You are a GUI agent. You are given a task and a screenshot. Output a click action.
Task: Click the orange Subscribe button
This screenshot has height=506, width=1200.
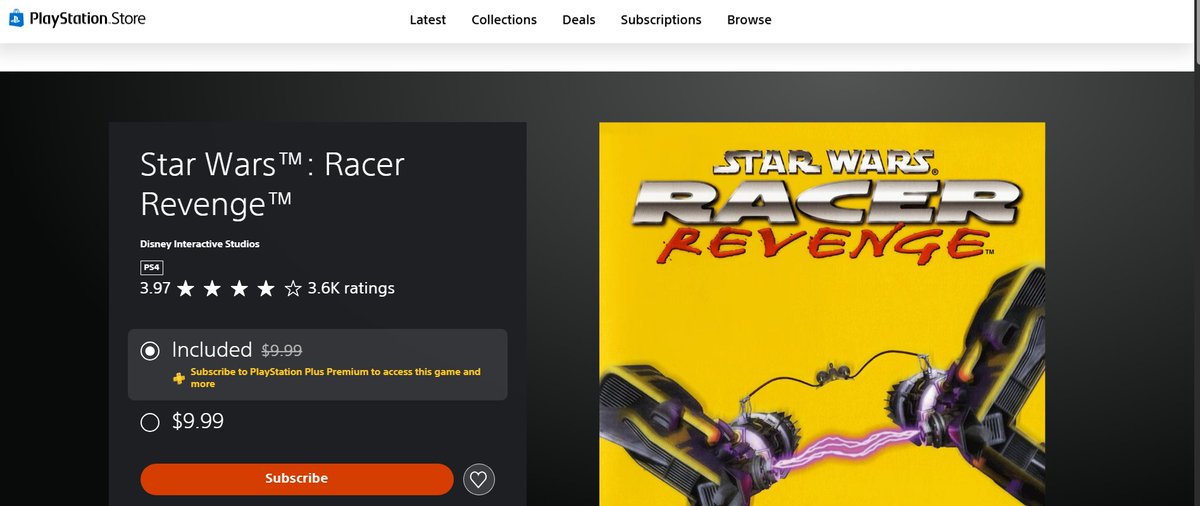297,479
